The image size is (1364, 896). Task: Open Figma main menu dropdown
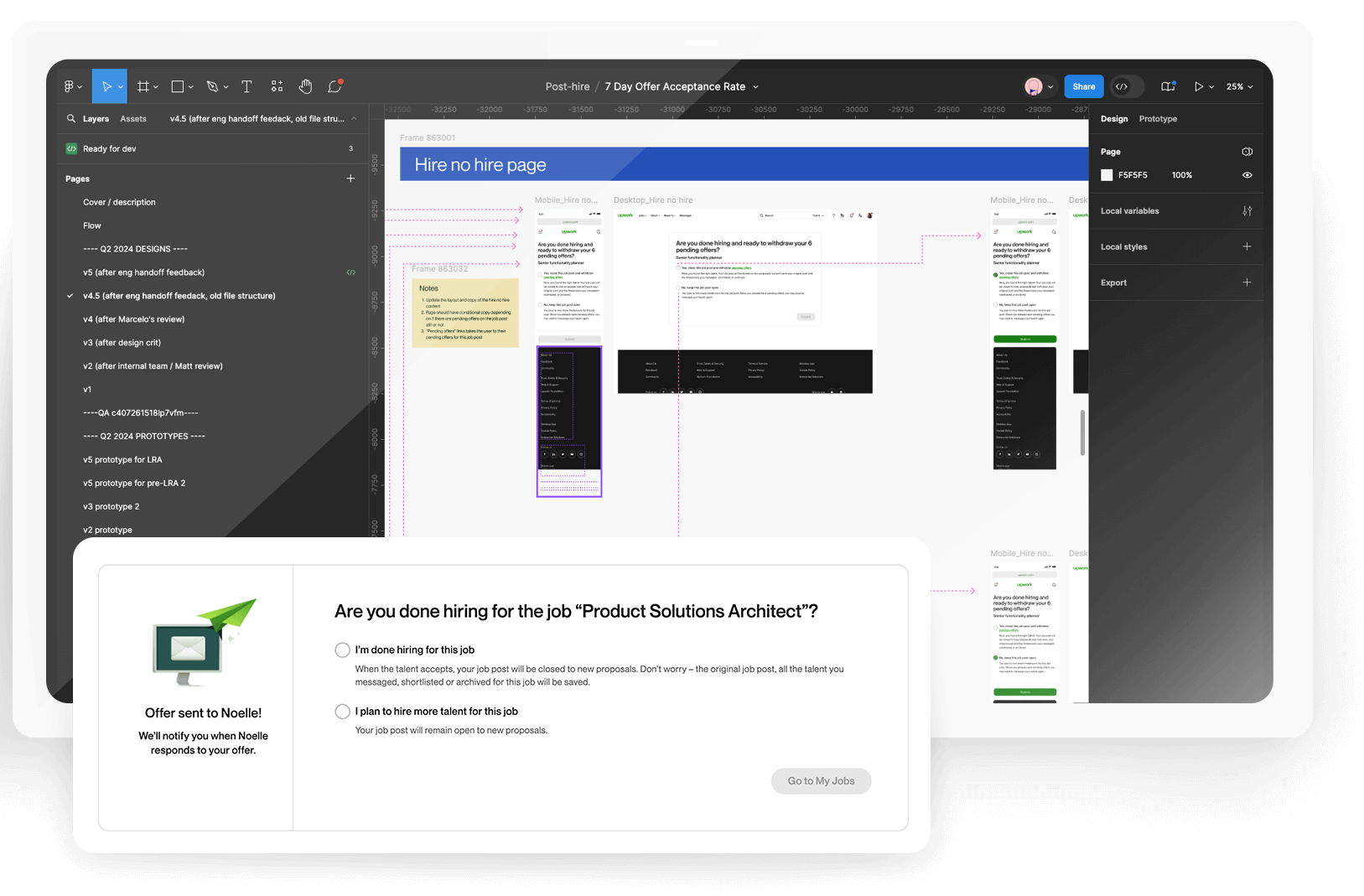coord(72,86)
